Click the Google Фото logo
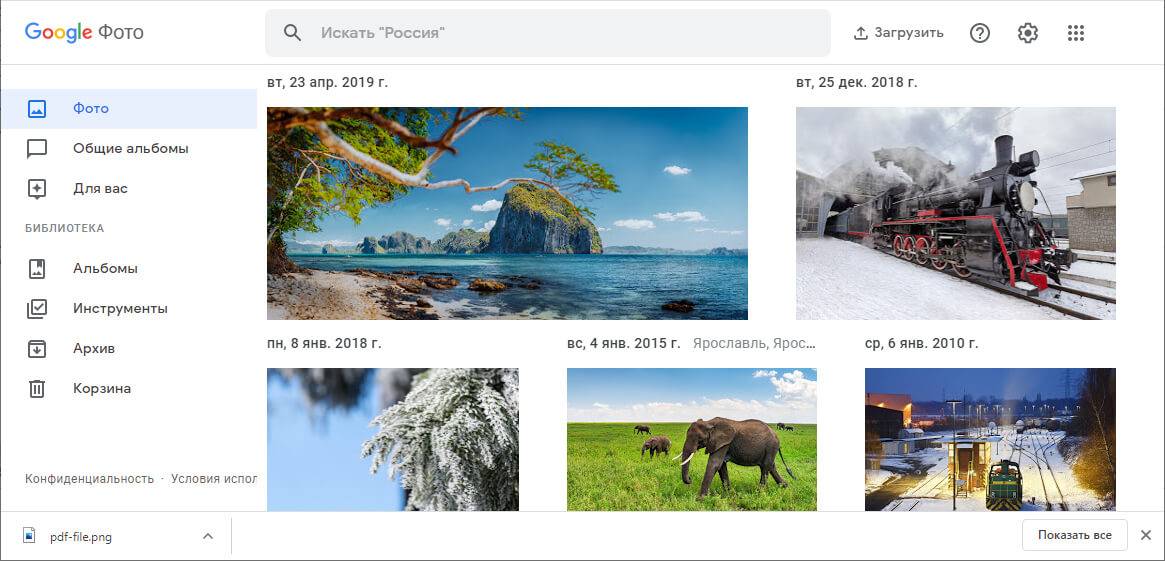Viewport: 1165px width, 561px height. (84, 32)
